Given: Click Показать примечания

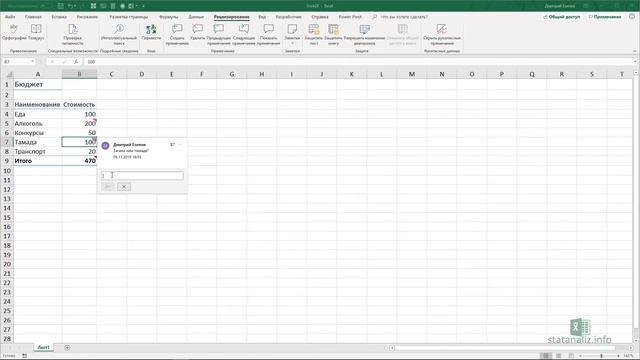Looking at the screenshot, I should [x=268, y=34].
